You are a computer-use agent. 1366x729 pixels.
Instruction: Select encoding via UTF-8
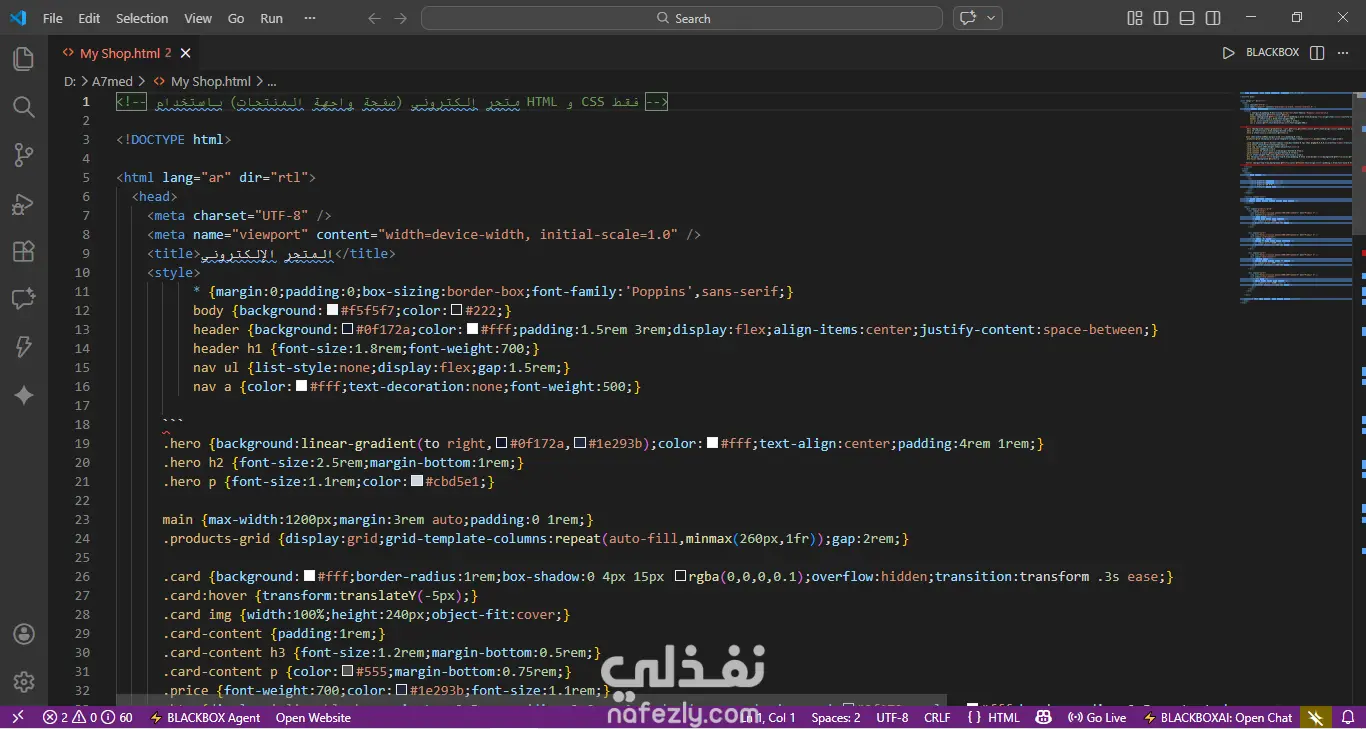tap(892, 717)
